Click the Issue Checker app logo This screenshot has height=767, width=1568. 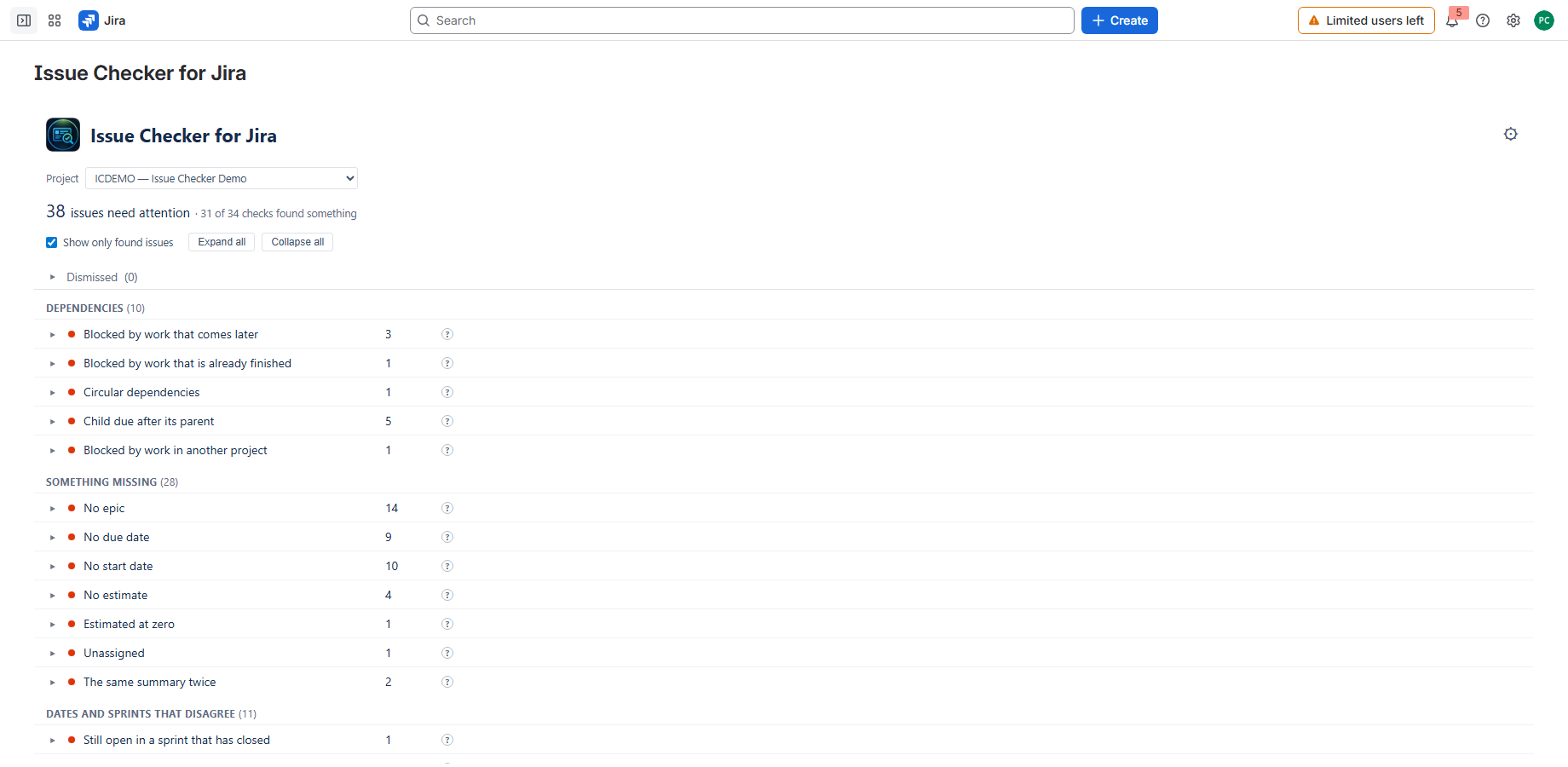63,135
